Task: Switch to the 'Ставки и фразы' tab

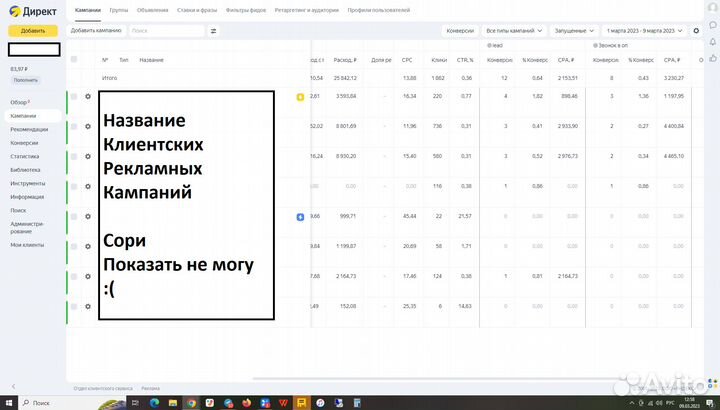Action: point(197,10)
